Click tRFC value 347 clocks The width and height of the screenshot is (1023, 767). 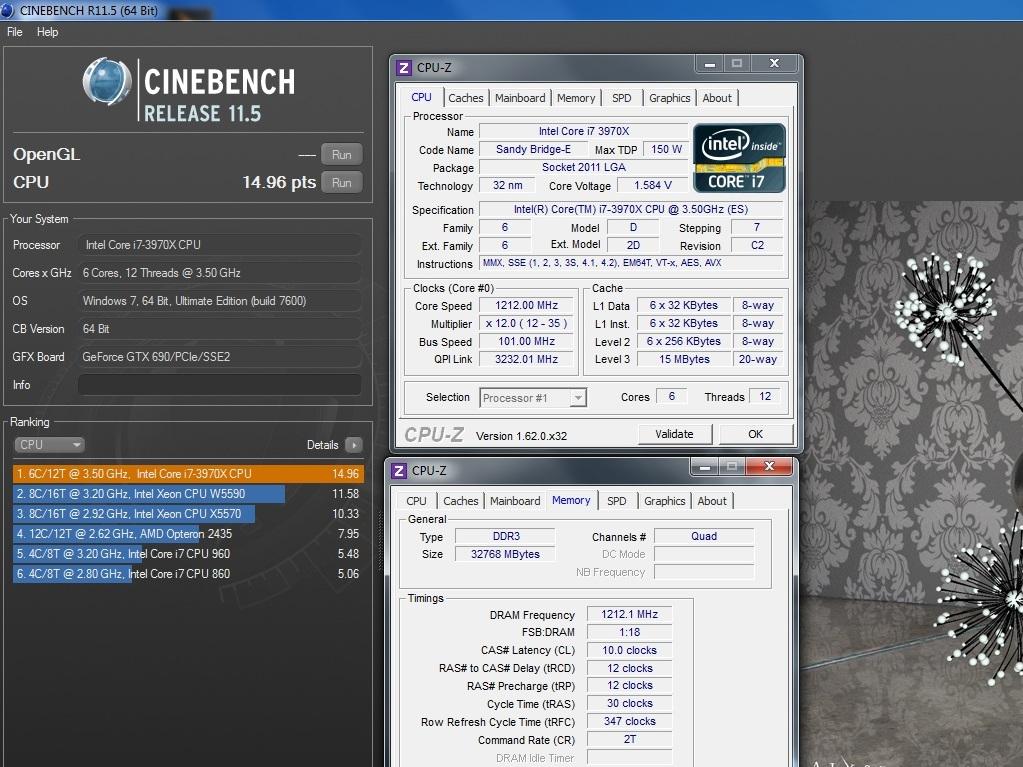click(x=630, y=721)
